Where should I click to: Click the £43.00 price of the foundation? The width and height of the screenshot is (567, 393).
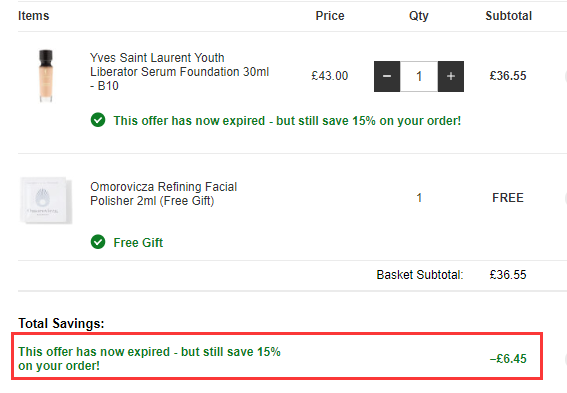pos(330,76)
